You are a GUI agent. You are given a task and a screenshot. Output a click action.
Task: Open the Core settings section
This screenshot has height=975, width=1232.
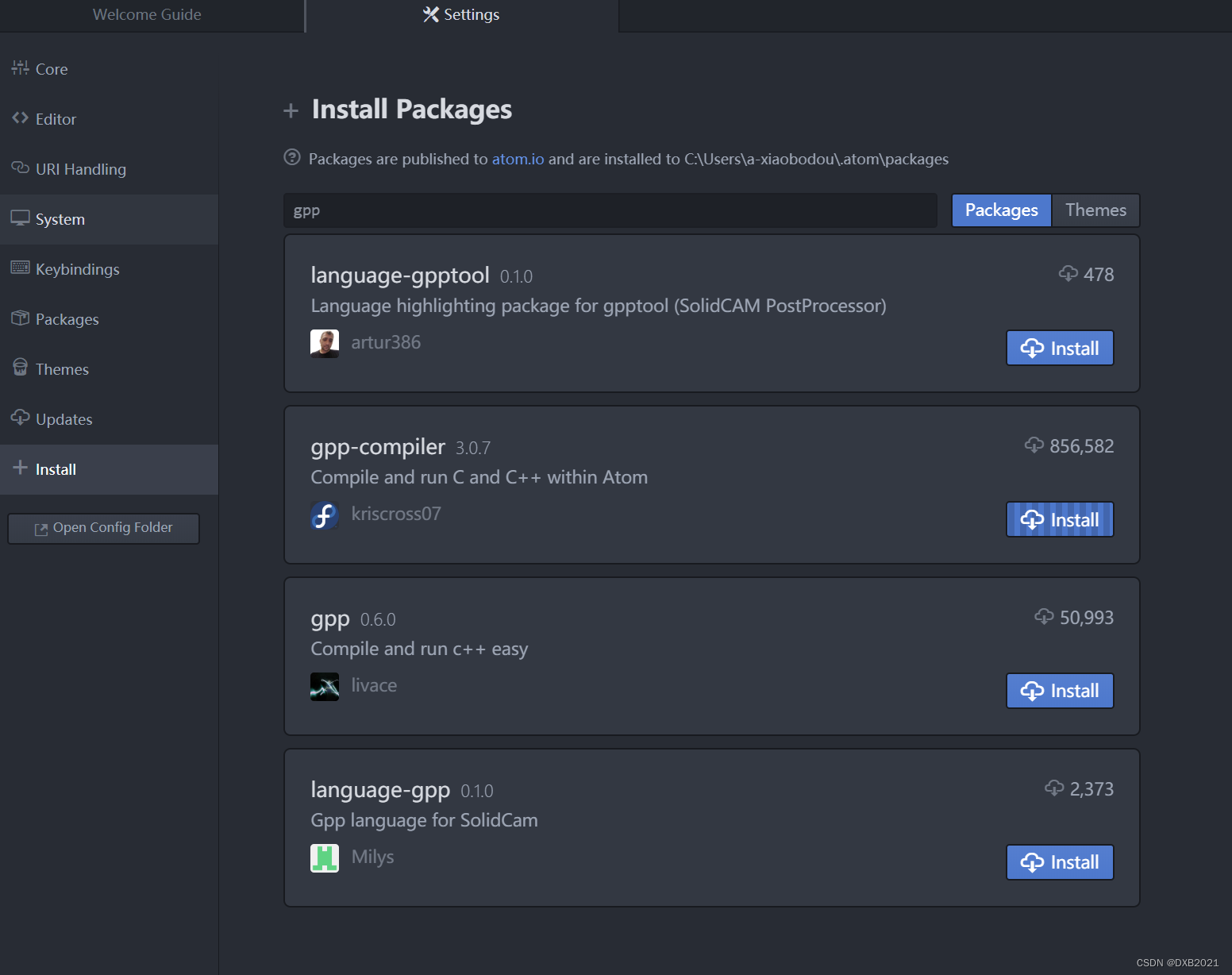click(x=109, y=69)
